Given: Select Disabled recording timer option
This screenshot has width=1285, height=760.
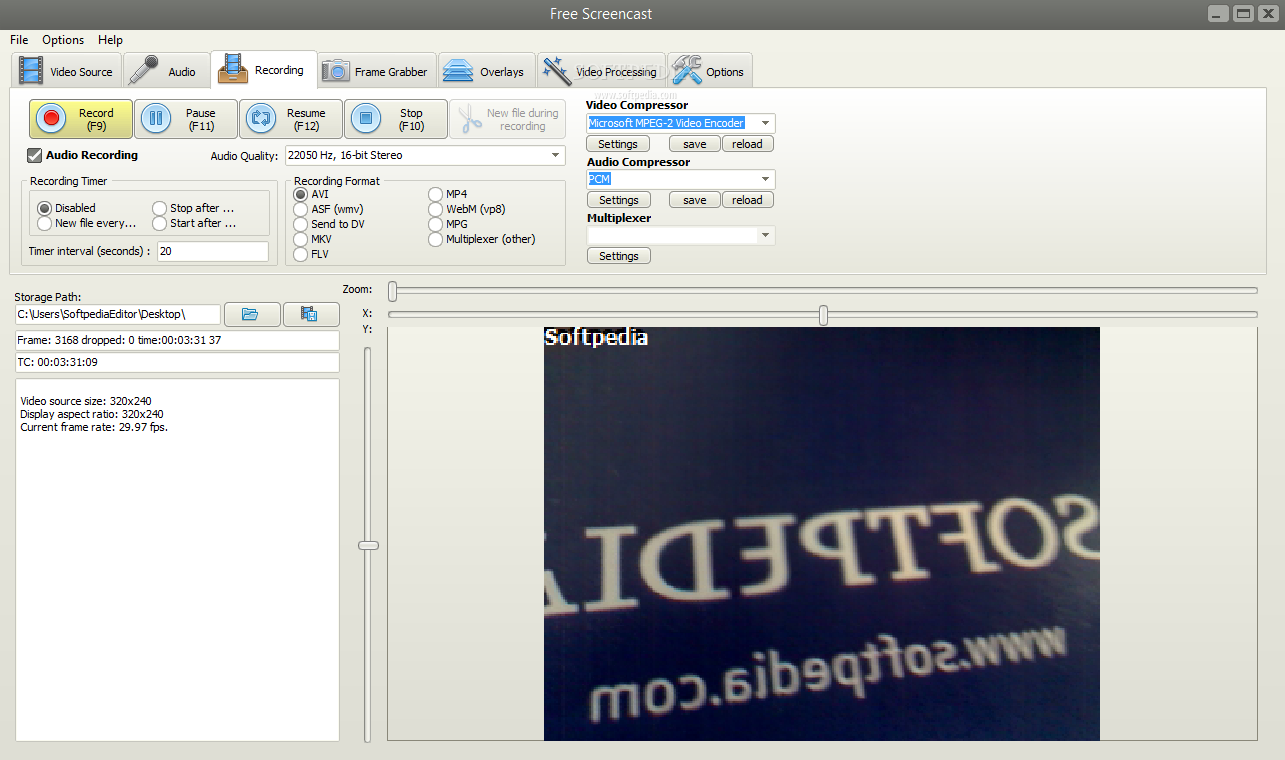Looking at the screenshot, I should pyautogui.click(x=44, y=208).
